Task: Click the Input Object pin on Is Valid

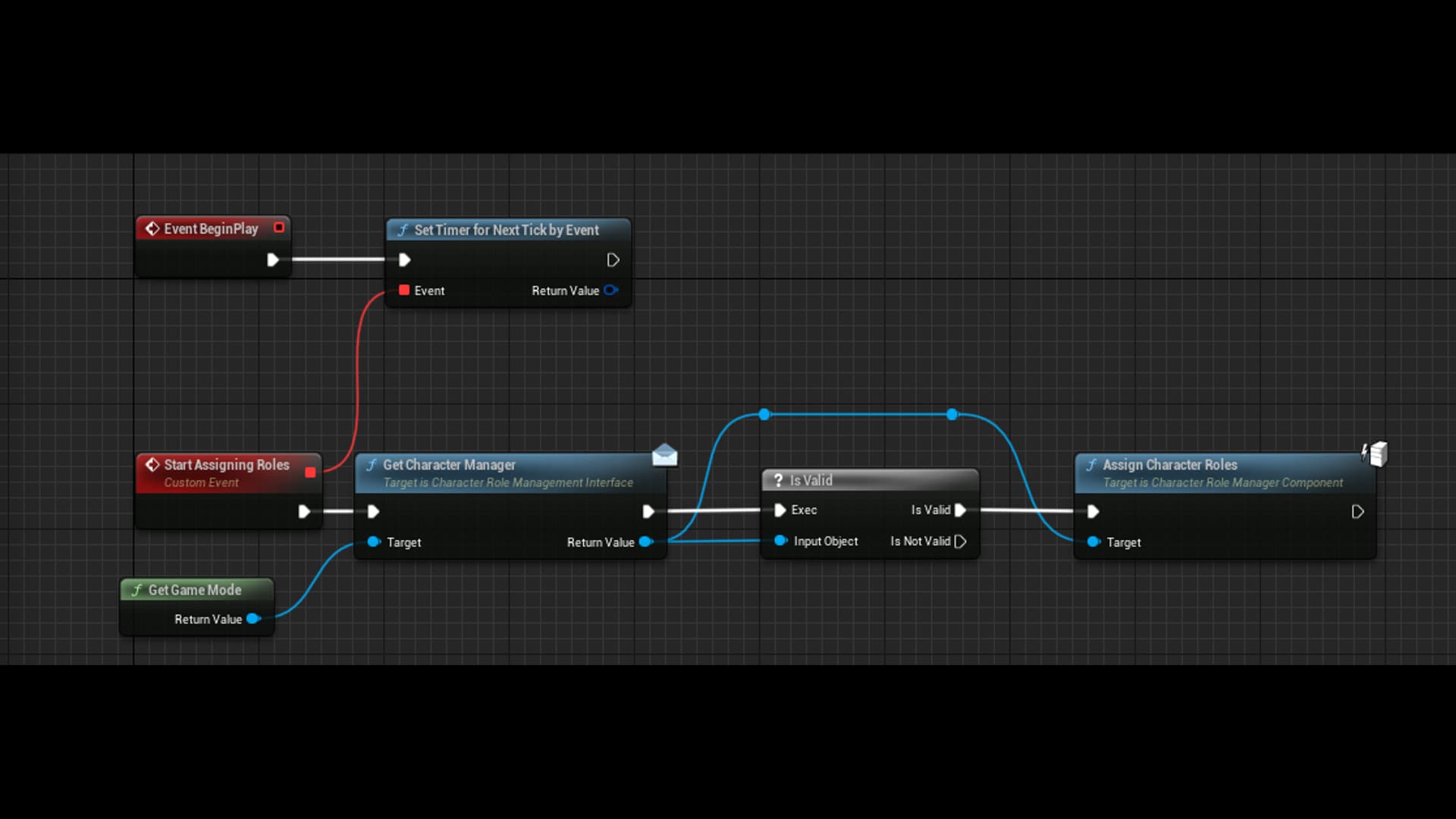Action: [781, 541]
